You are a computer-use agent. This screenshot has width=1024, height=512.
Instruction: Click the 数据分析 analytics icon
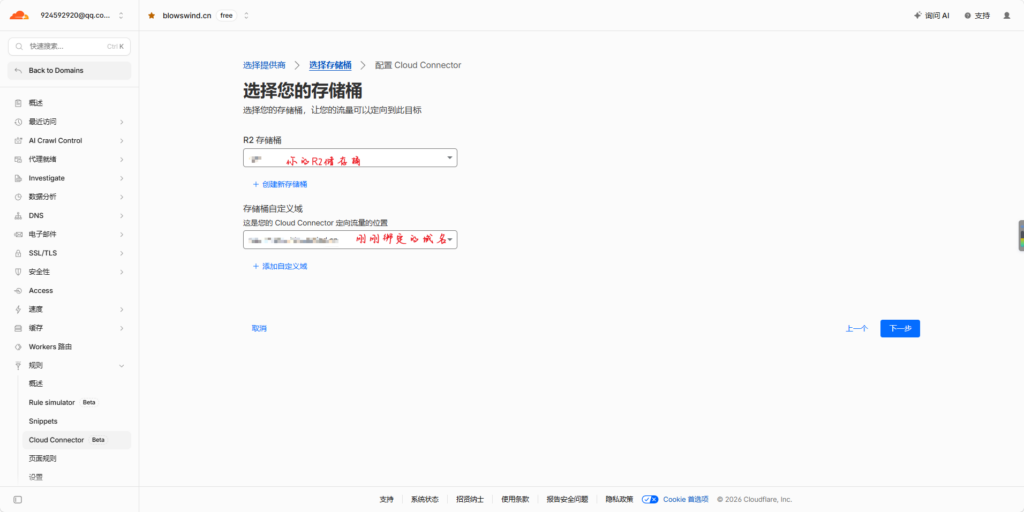click(x=18, y=197)
